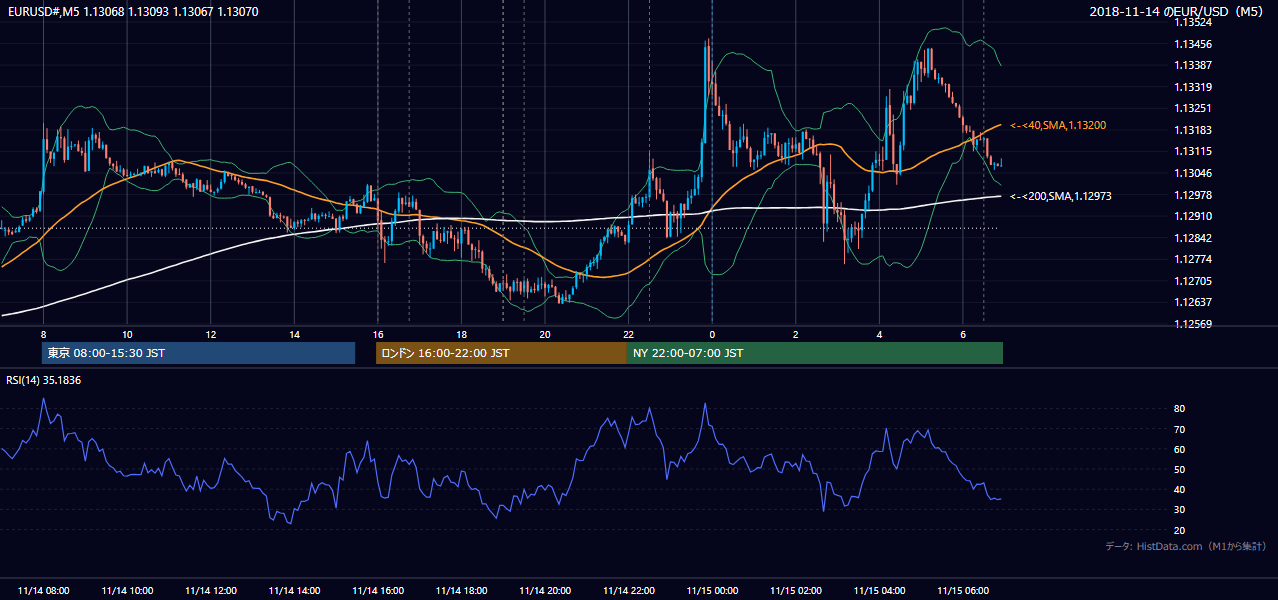The image size is (1278, 600).
Task: Click the 40 SMA 1.13200 orange label
Action: (1058, 125)
